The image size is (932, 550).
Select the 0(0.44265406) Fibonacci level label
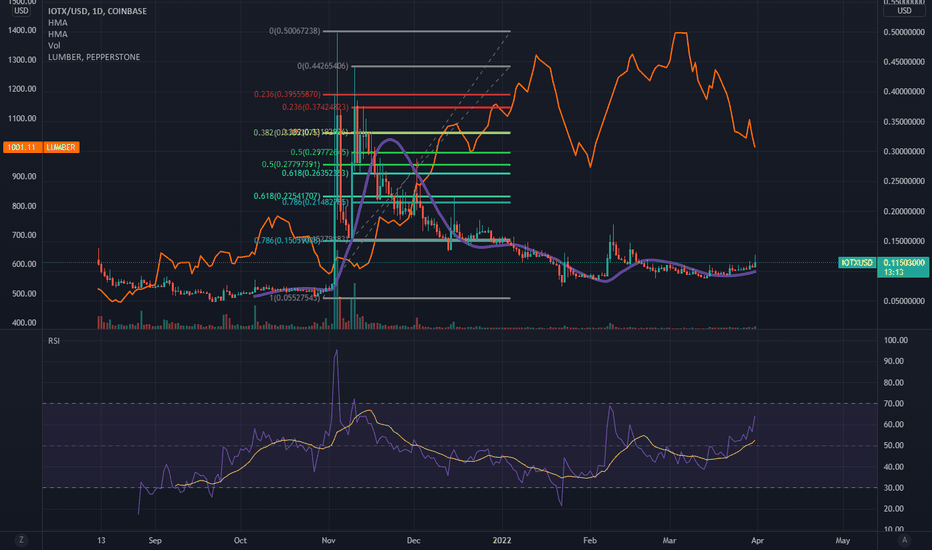(x=323, y=66)
